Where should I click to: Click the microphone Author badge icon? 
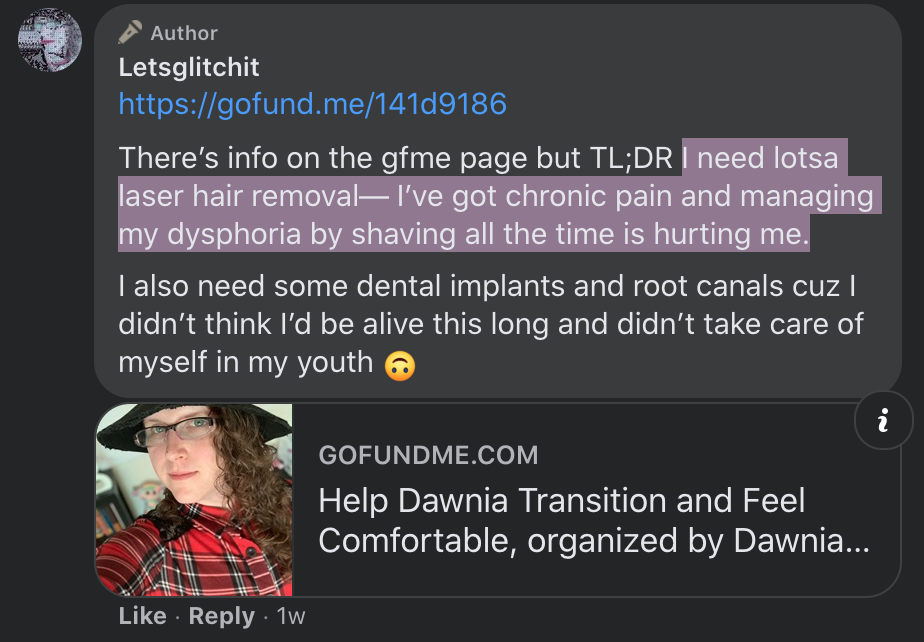point(130,32)
